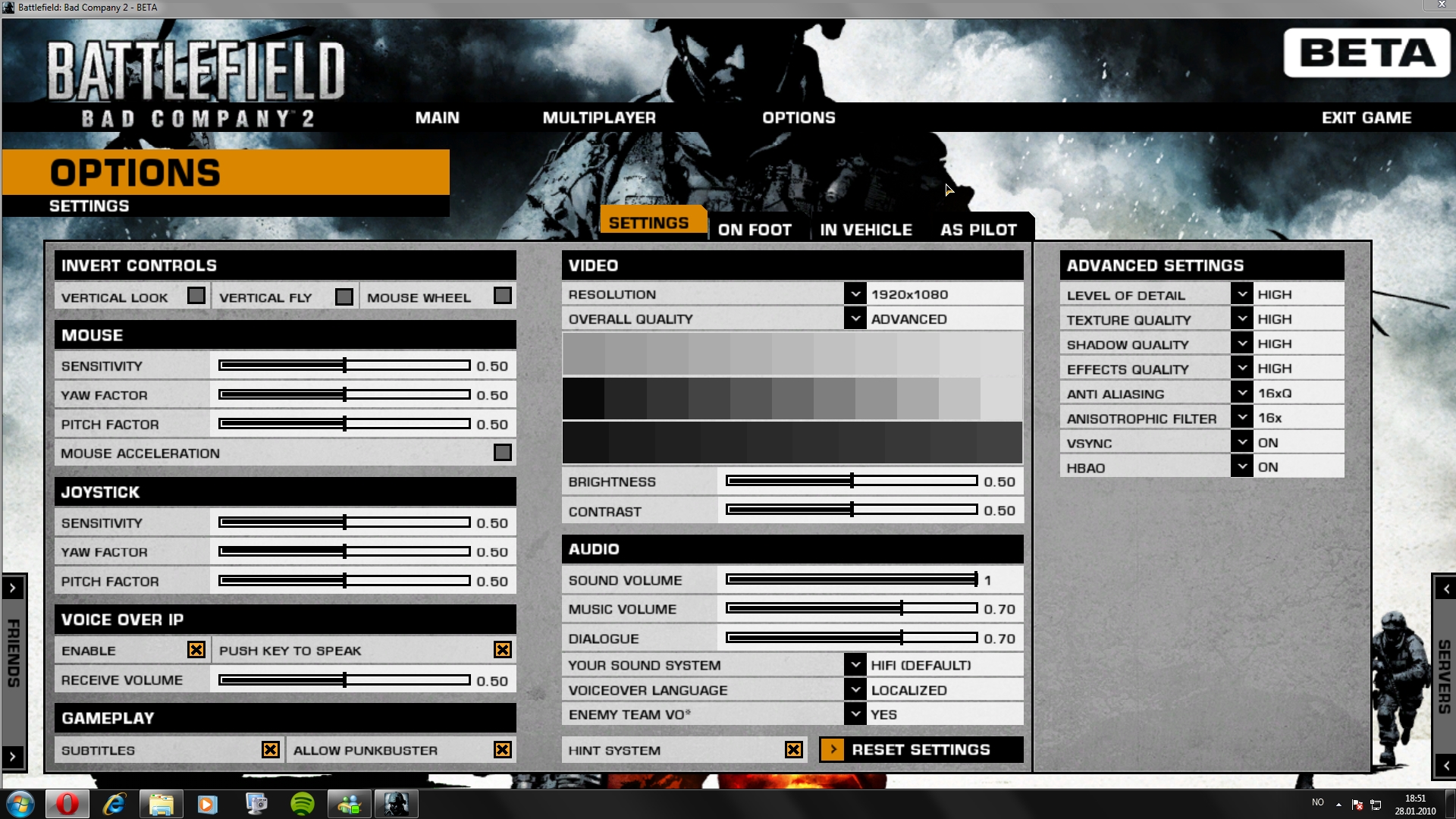Open Anisotropic Filter dropdown
Image resolution: width=1456 pixels, height=819 pixels.
pos(1241,418)
